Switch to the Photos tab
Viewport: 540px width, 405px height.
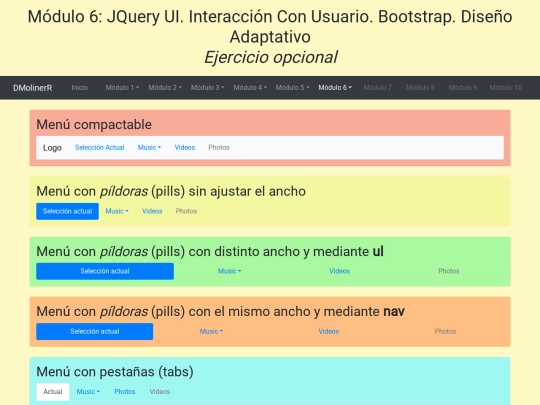[x=125, y=392]
